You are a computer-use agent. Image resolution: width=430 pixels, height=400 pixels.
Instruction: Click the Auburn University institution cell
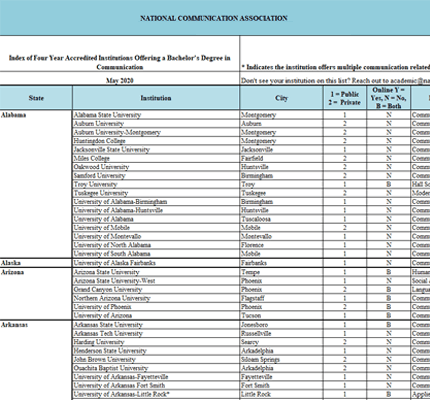point(156,124)
